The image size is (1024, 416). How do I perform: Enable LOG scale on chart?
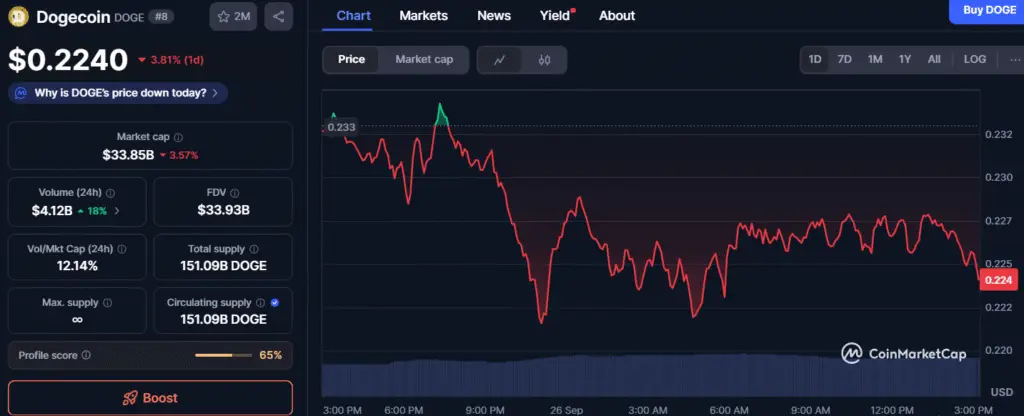click(x=975, y=59)
